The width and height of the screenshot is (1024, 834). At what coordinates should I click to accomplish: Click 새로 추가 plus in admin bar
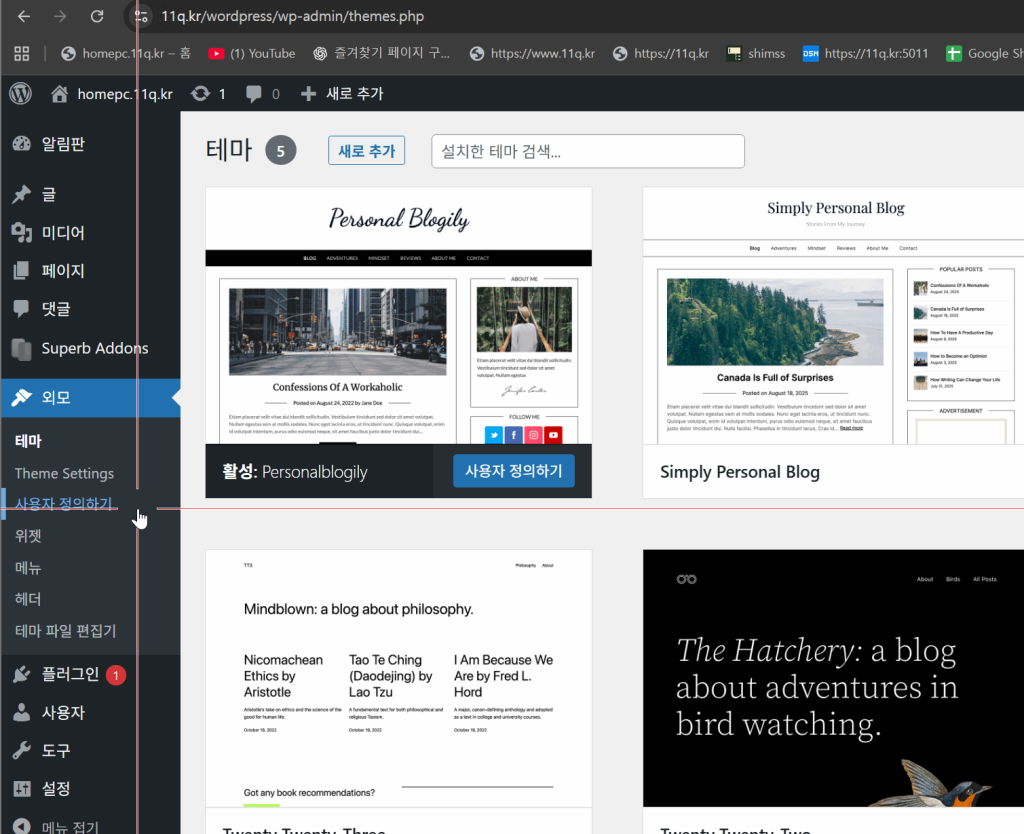coord(342,93)
